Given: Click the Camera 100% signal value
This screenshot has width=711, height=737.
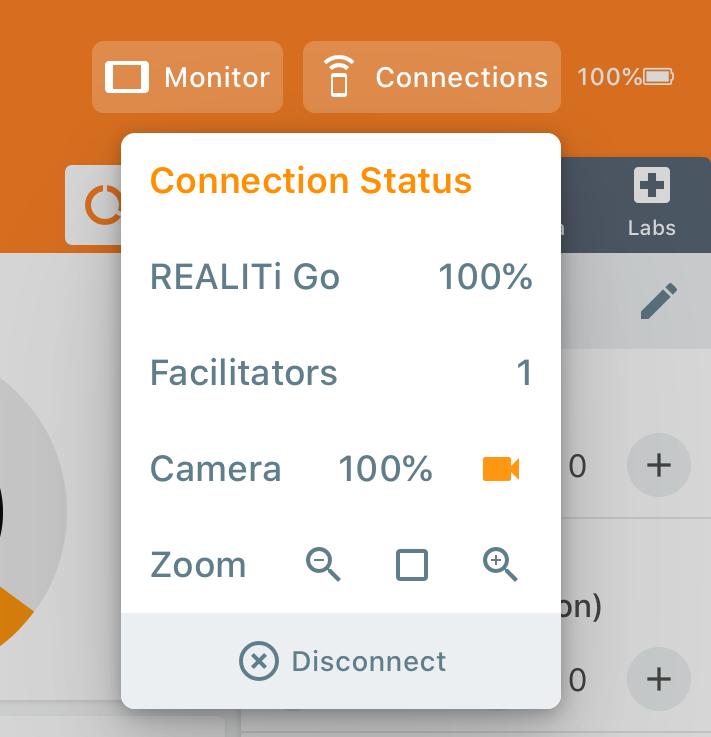Looking at the screenshot, I should tap(385, 469).
